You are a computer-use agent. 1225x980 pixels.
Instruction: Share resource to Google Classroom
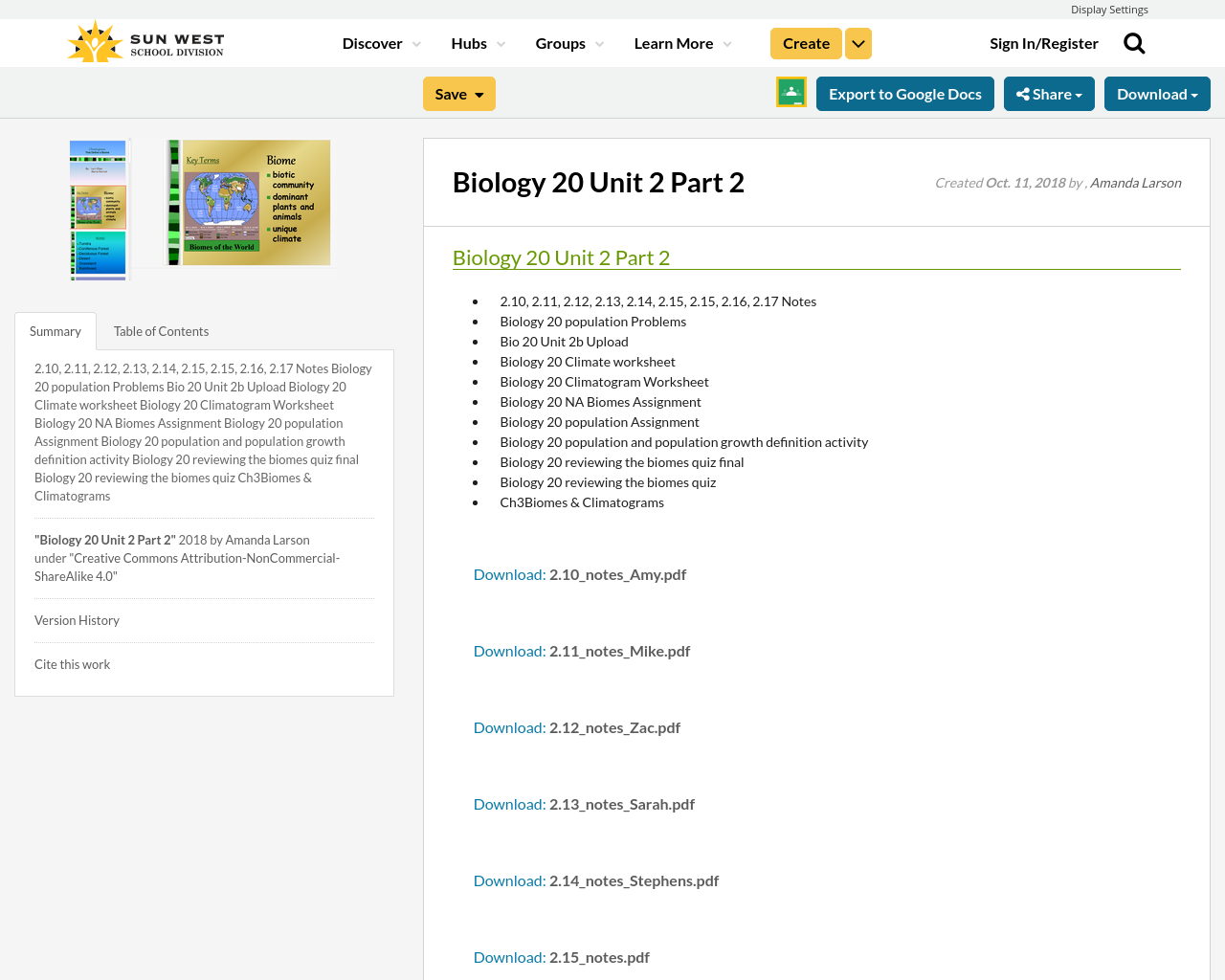coord(791,92)
